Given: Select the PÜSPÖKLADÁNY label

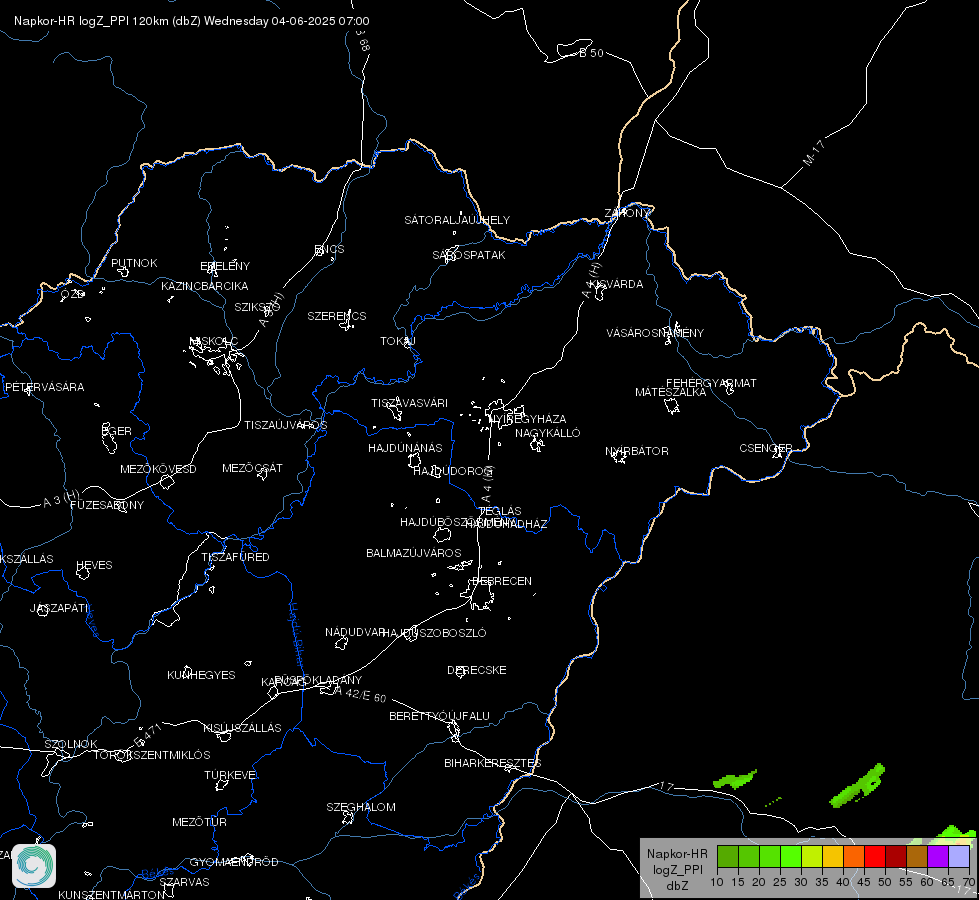Looking at the screenshot, I should (318, 680).
